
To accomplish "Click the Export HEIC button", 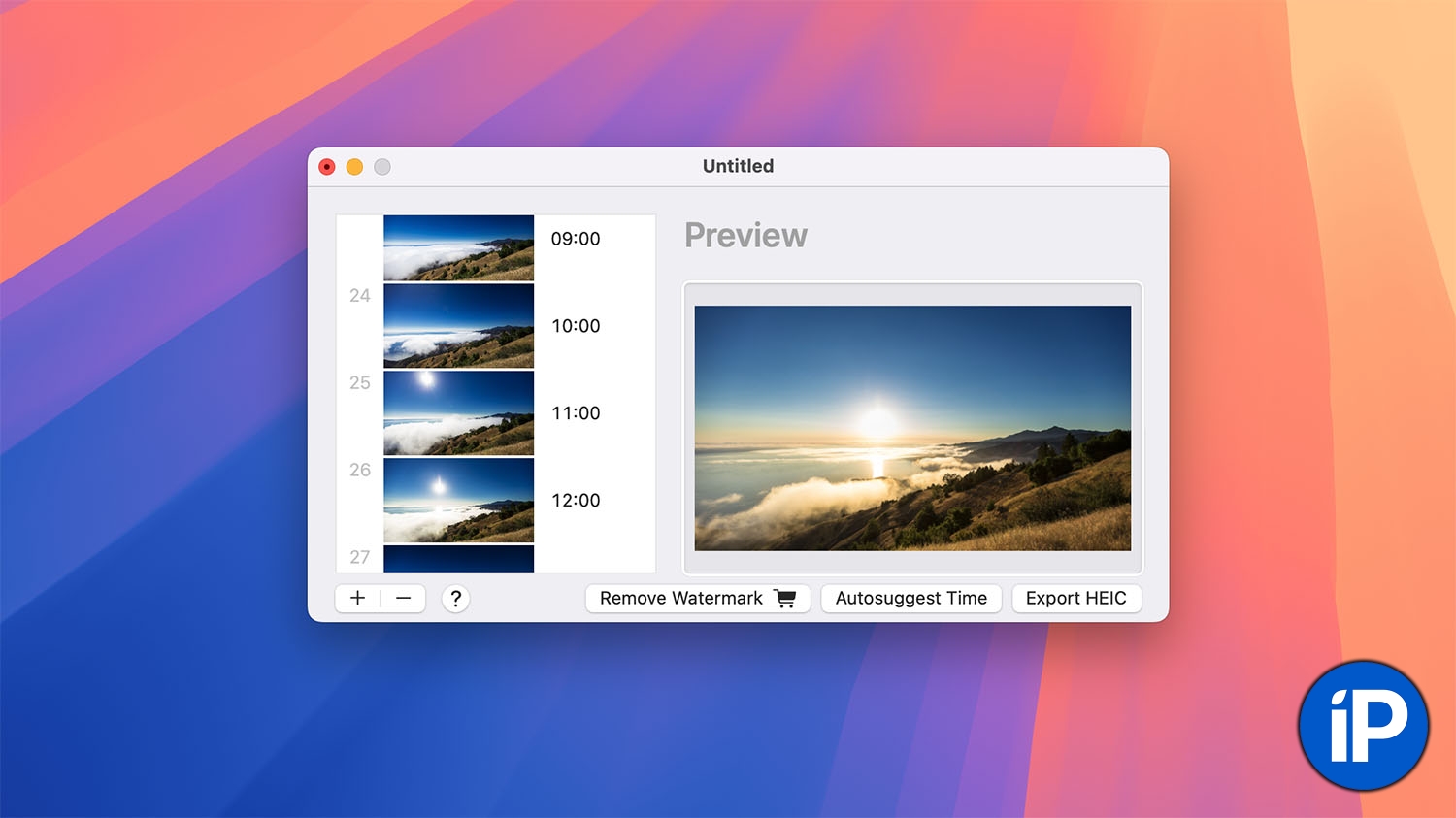I will tap(1075, 599).
